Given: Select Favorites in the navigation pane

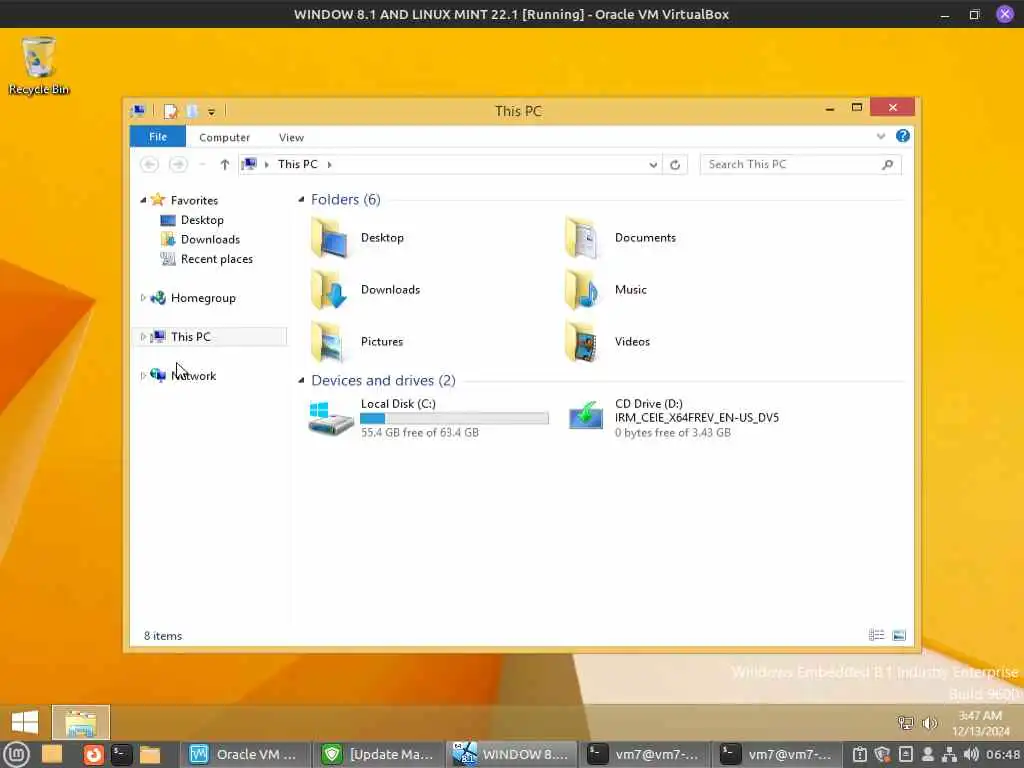Looking at the screenshot, I should point(194,200).
